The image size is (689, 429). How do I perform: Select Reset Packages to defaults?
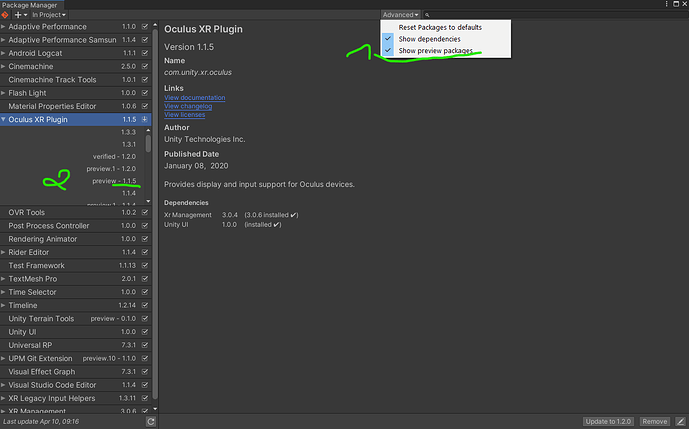[x=446, y=27]
